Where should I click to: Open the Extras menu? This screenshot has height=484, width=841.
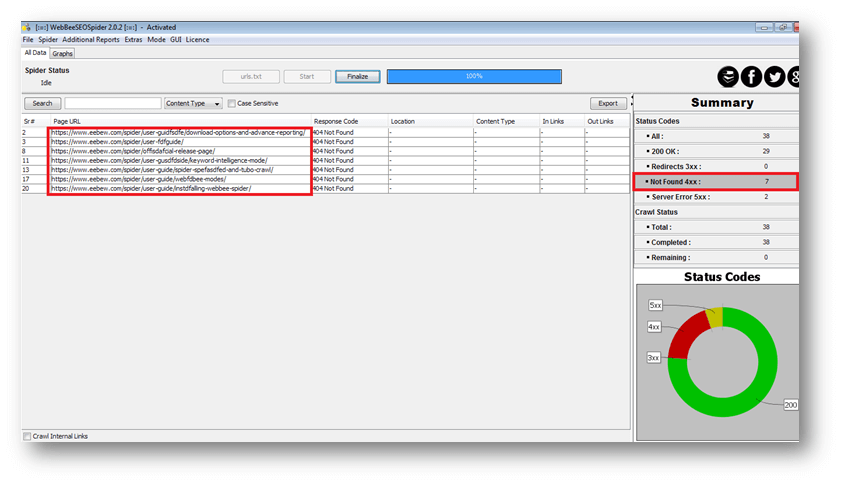click(x=133, y=40)
